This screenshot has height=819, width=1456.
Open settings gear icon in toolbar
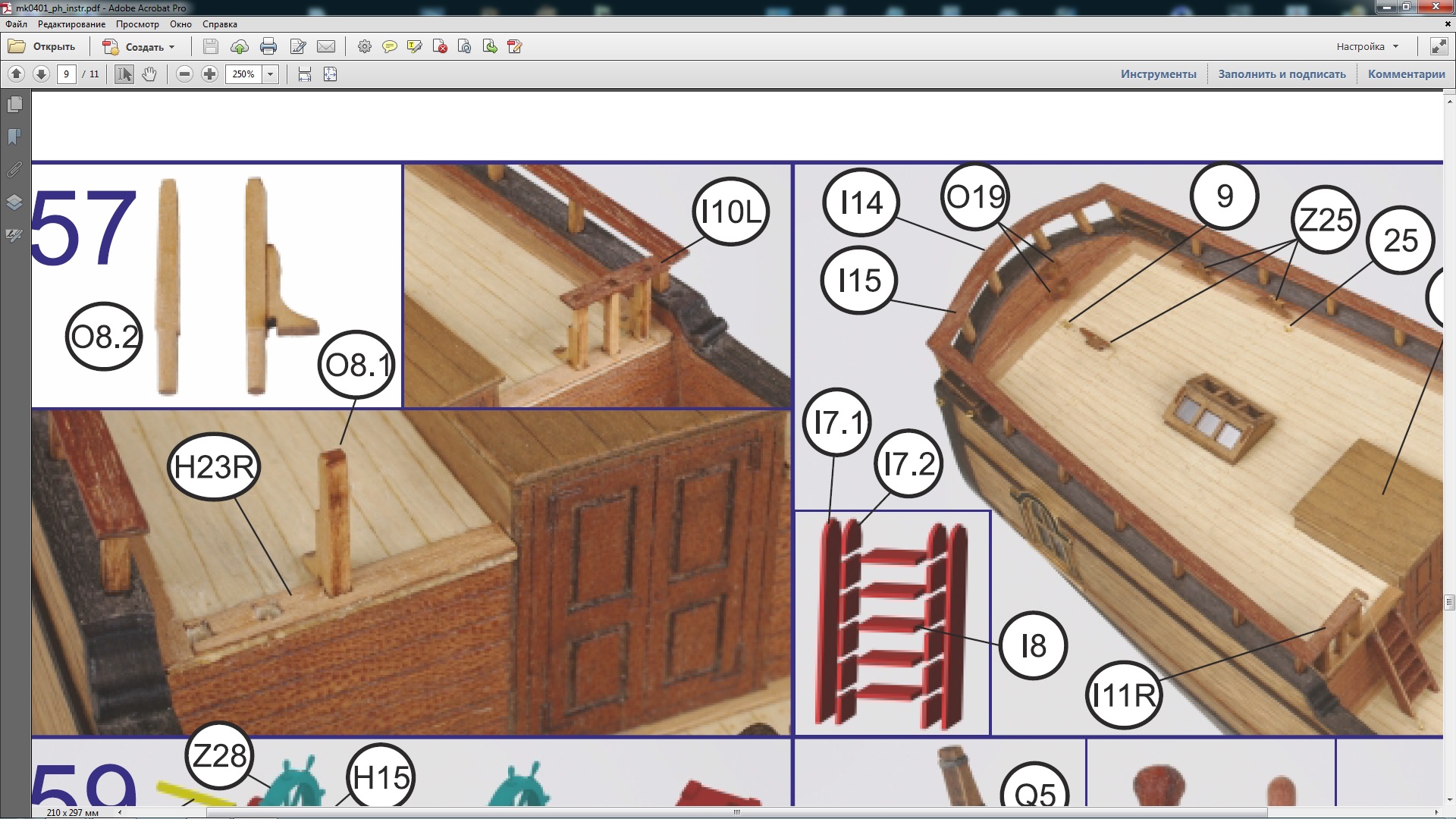(365, 46)
